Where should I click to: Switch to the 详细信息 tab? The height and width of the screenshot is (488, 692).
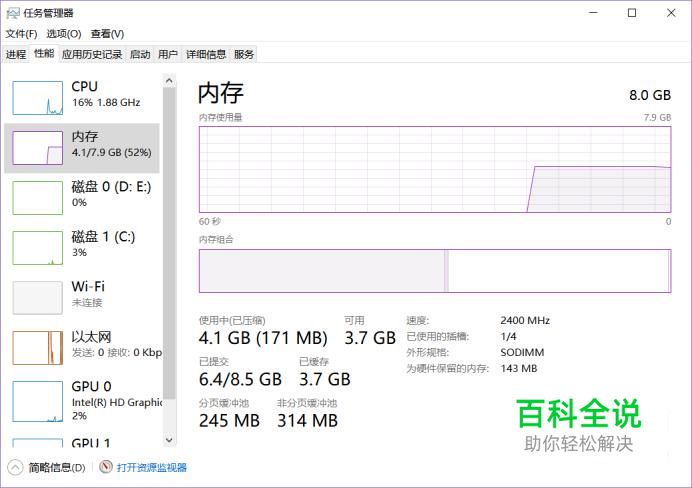206,54
